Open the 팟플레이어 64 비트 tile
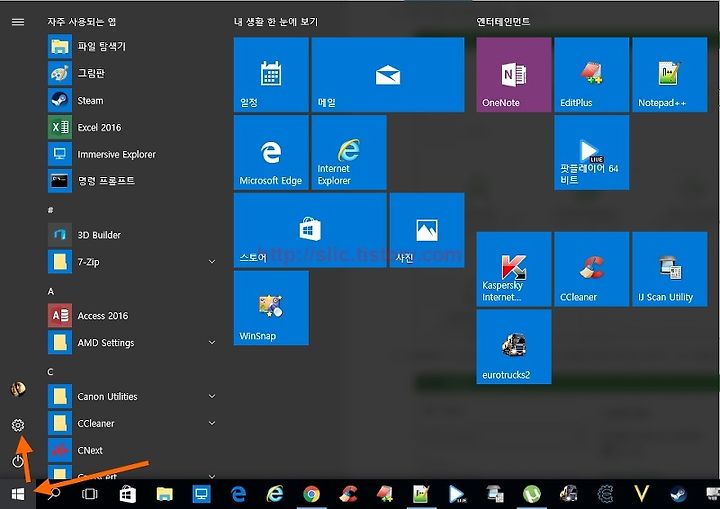 coord(591,152)
